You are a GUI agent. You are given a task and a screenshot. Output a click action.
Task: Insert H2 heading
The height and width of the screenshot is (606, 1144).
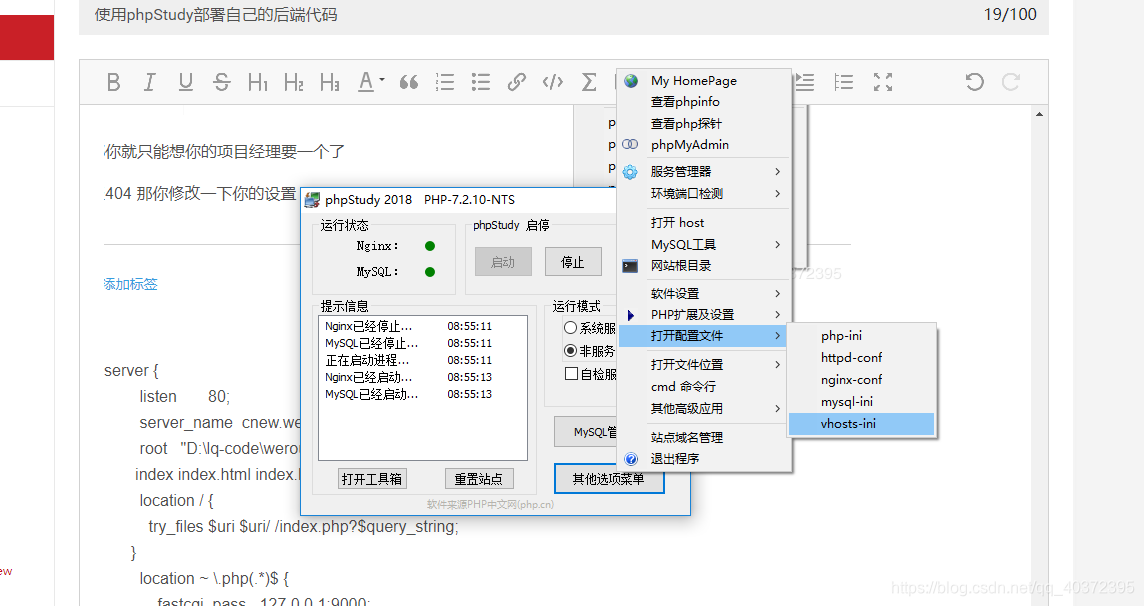click(293, 82)
